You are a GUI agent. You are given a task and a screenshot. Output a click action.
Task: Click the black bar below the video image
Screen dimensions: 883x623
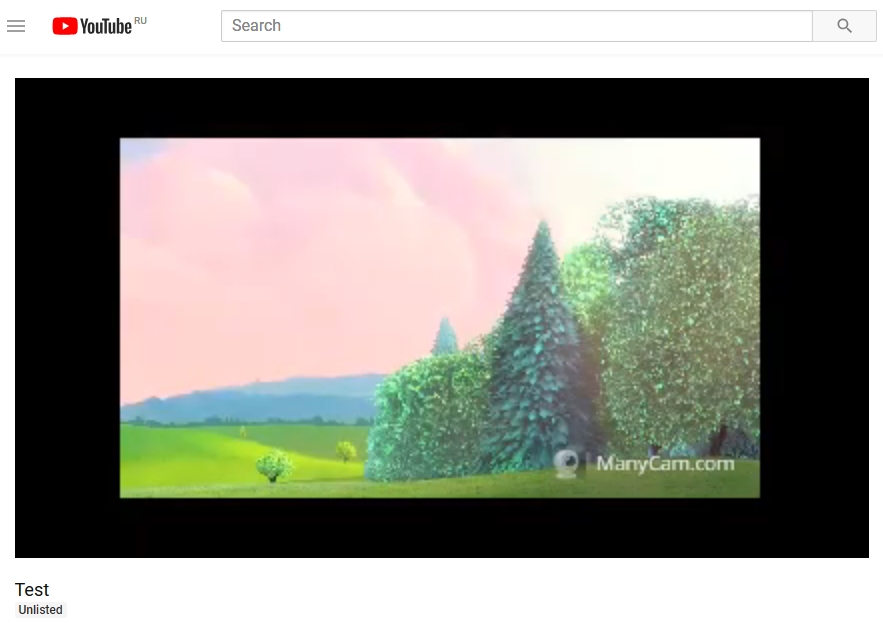point(440,528)
